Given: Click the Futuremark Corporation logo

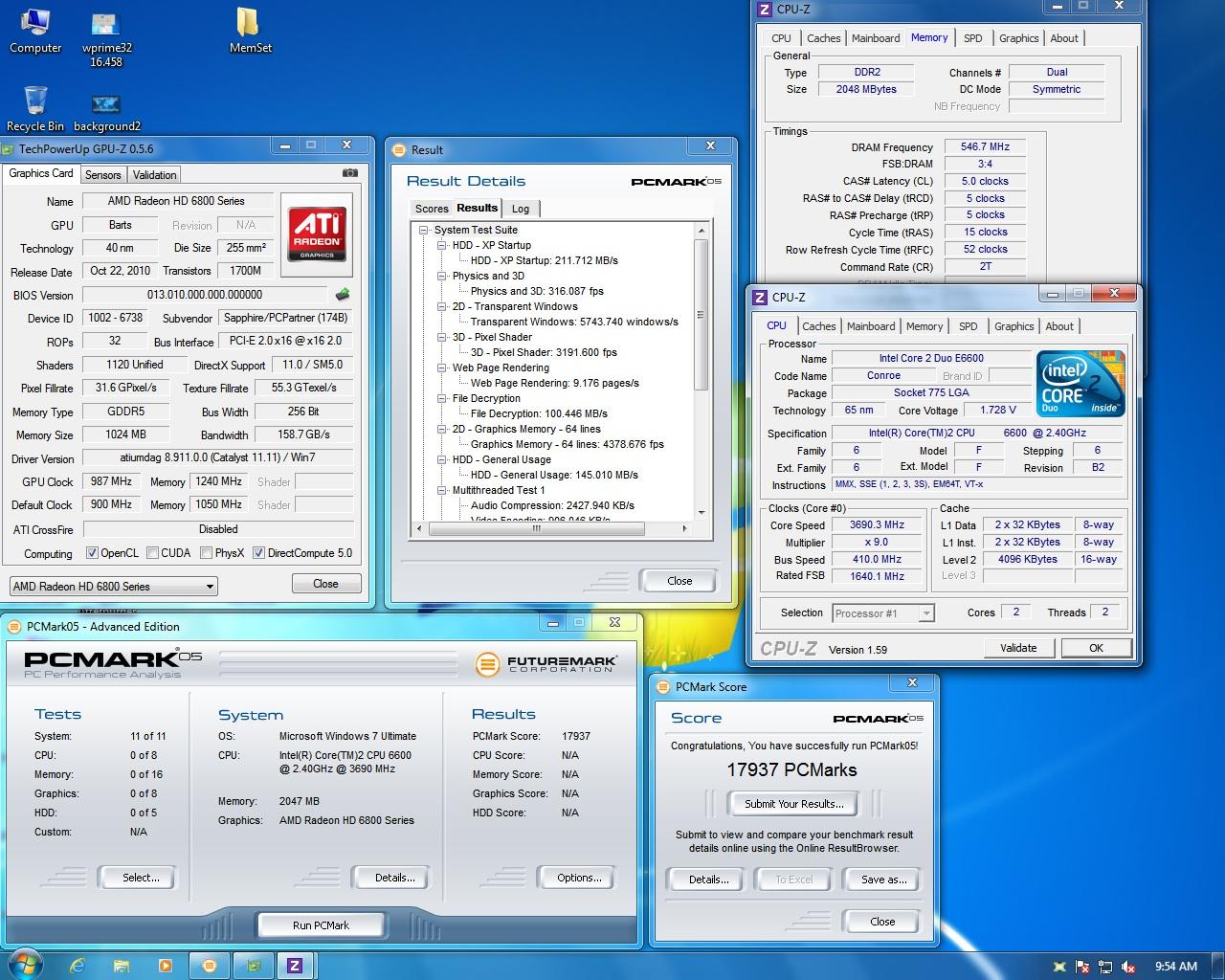Looking at the screenshot, I should pos(546,663).
